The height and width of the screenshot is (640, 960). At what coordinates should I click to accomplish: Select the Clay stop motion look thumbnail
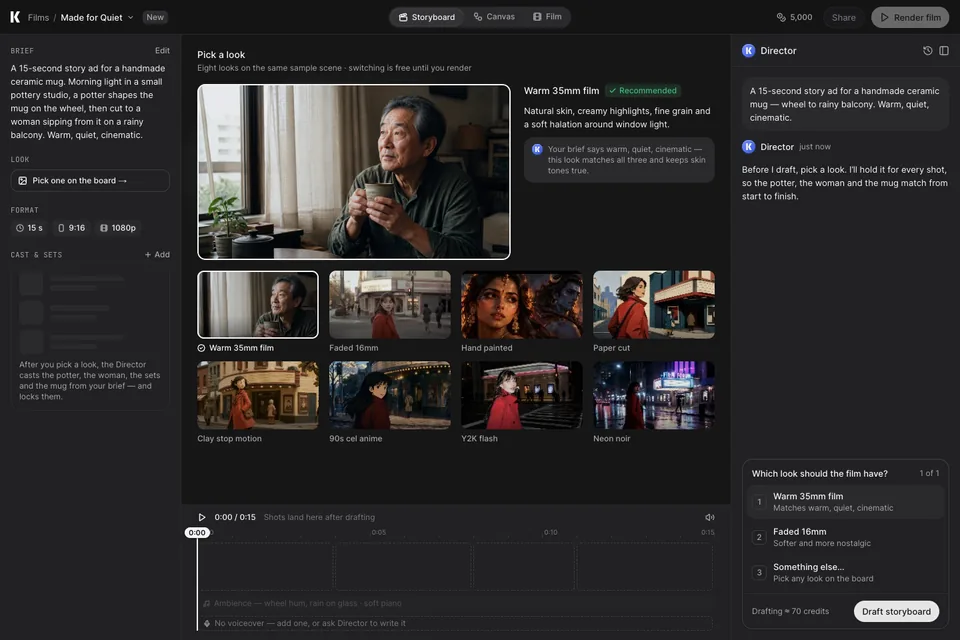point(258,395)
